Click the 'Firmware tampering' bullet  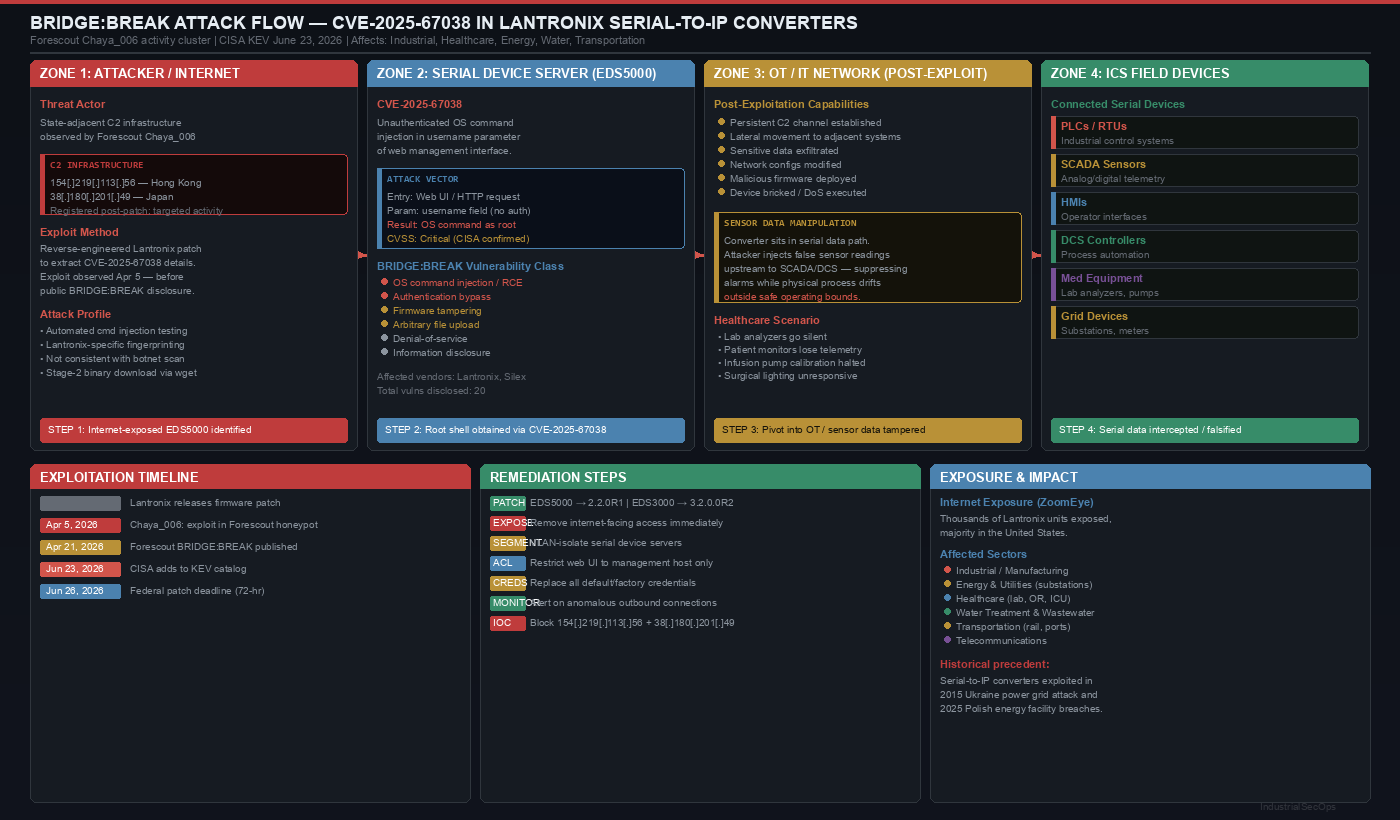(429, 311)
